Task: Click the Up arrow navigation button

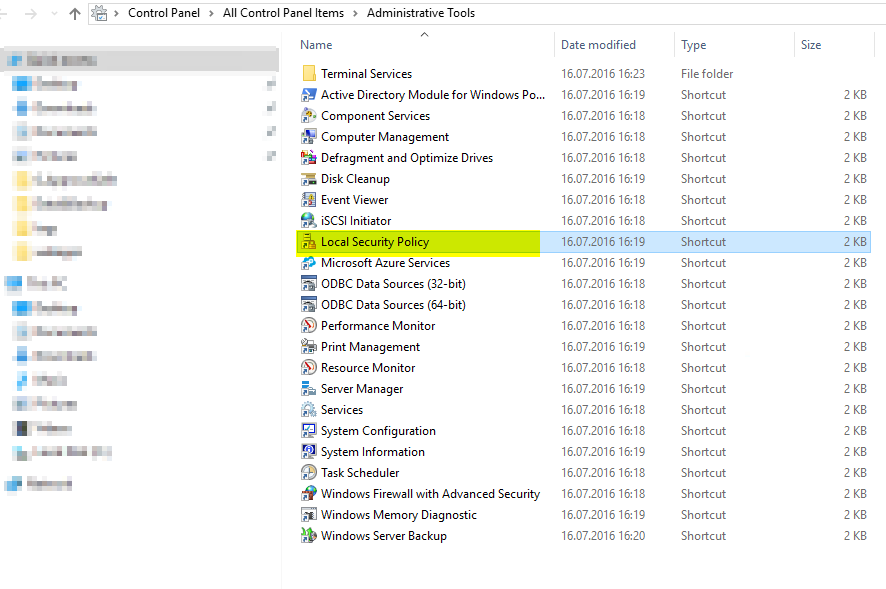Action: [x=75, y=14]
